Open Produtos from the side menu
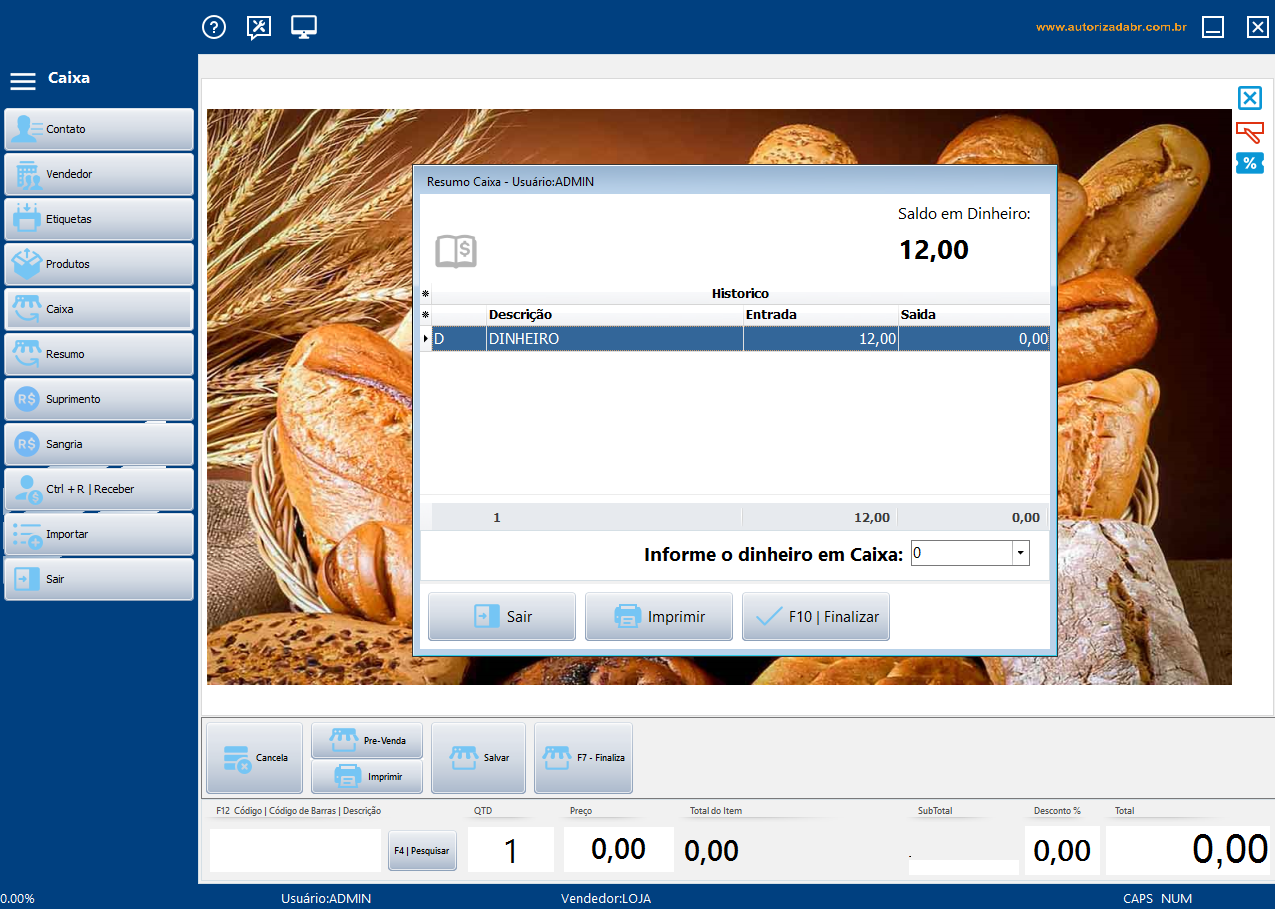This screenshot has width=1275, height=909. click(x=98, y=264)
